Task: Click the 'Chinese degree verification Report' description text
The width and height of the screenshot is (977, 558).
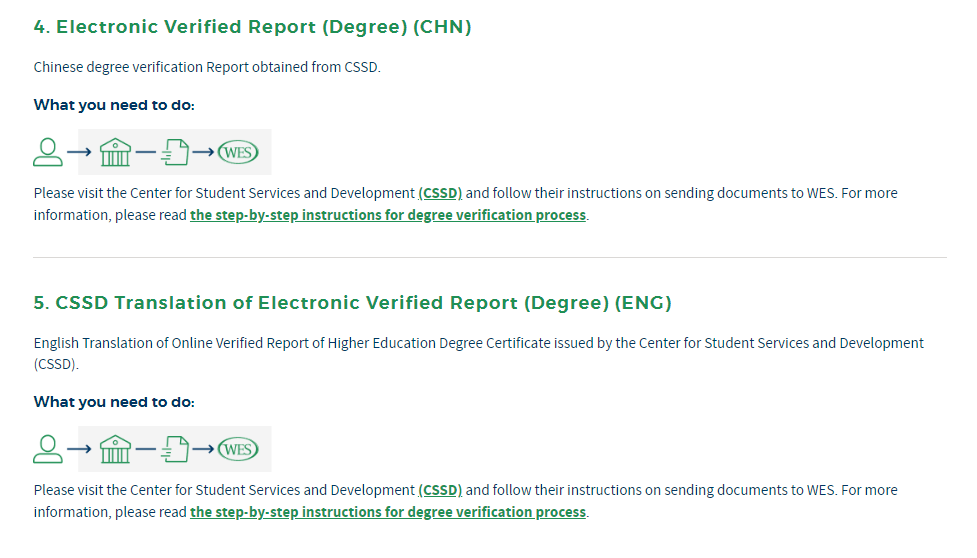Action: [x=207, y=67]
